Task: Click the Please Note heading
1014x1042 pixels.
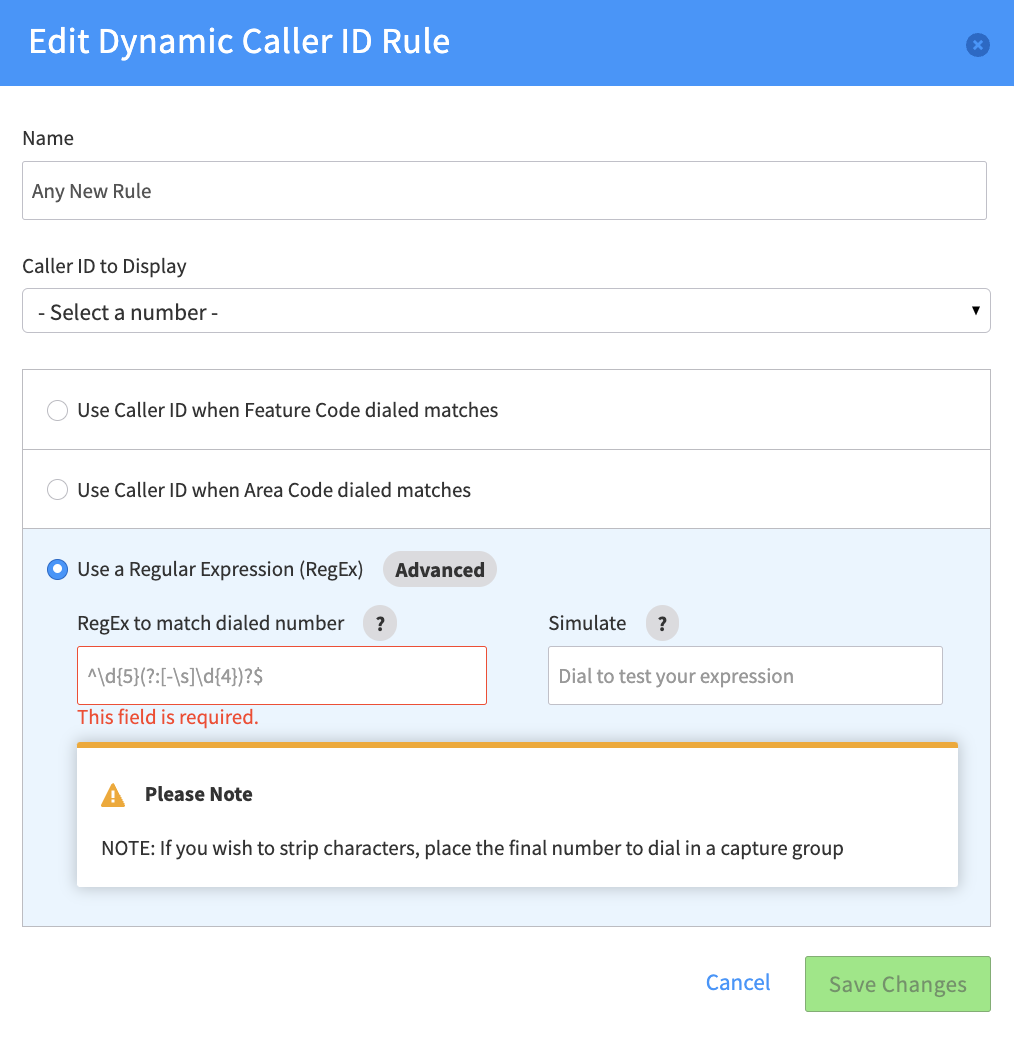Action: point(199,794)
